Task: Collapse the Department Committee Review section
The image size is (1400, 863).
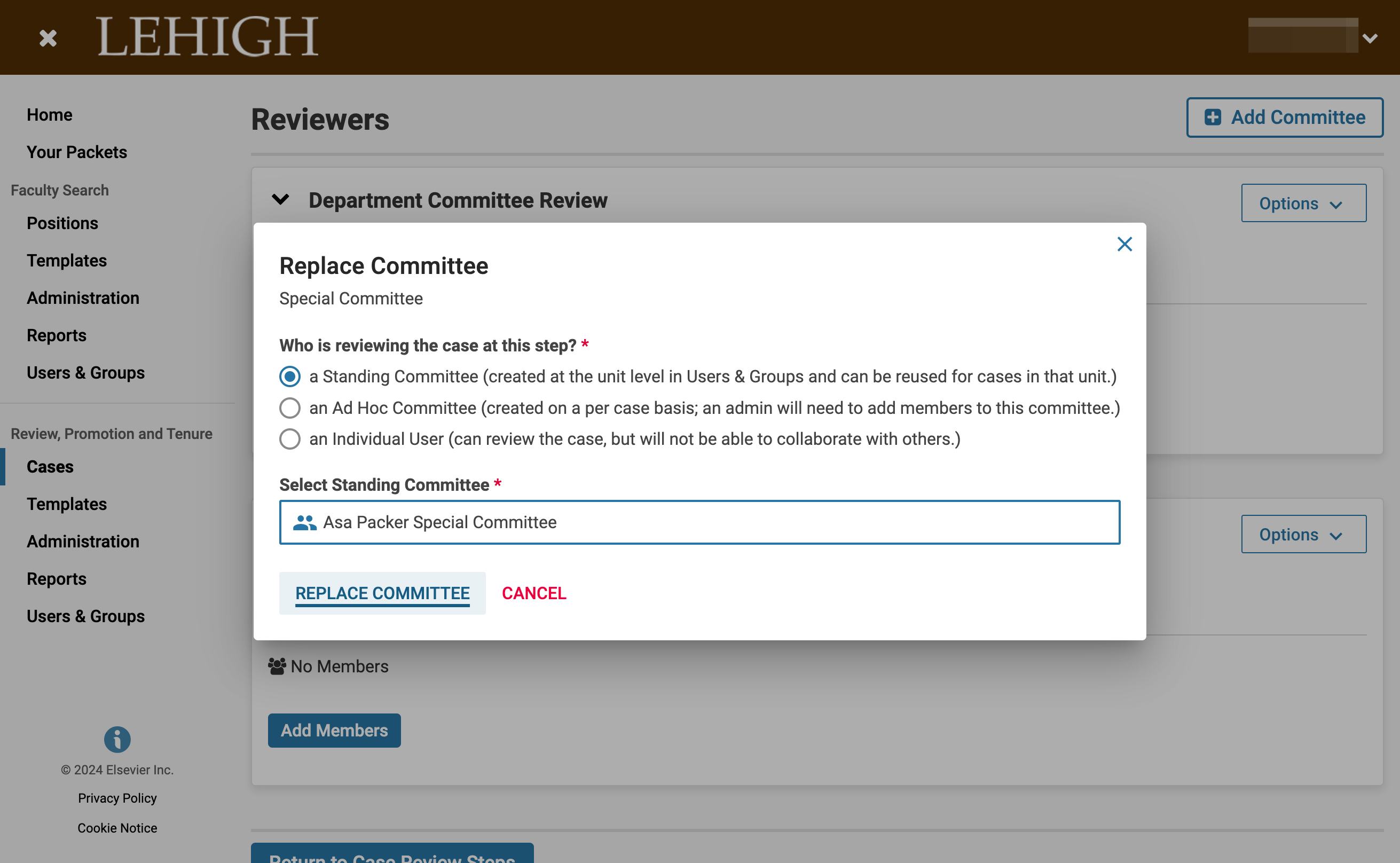Action: click(x=280, y=200)
